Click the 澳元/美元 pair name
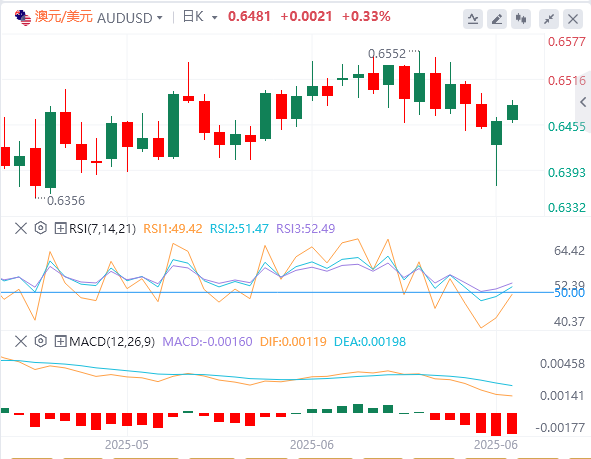 tap(63, 17)
